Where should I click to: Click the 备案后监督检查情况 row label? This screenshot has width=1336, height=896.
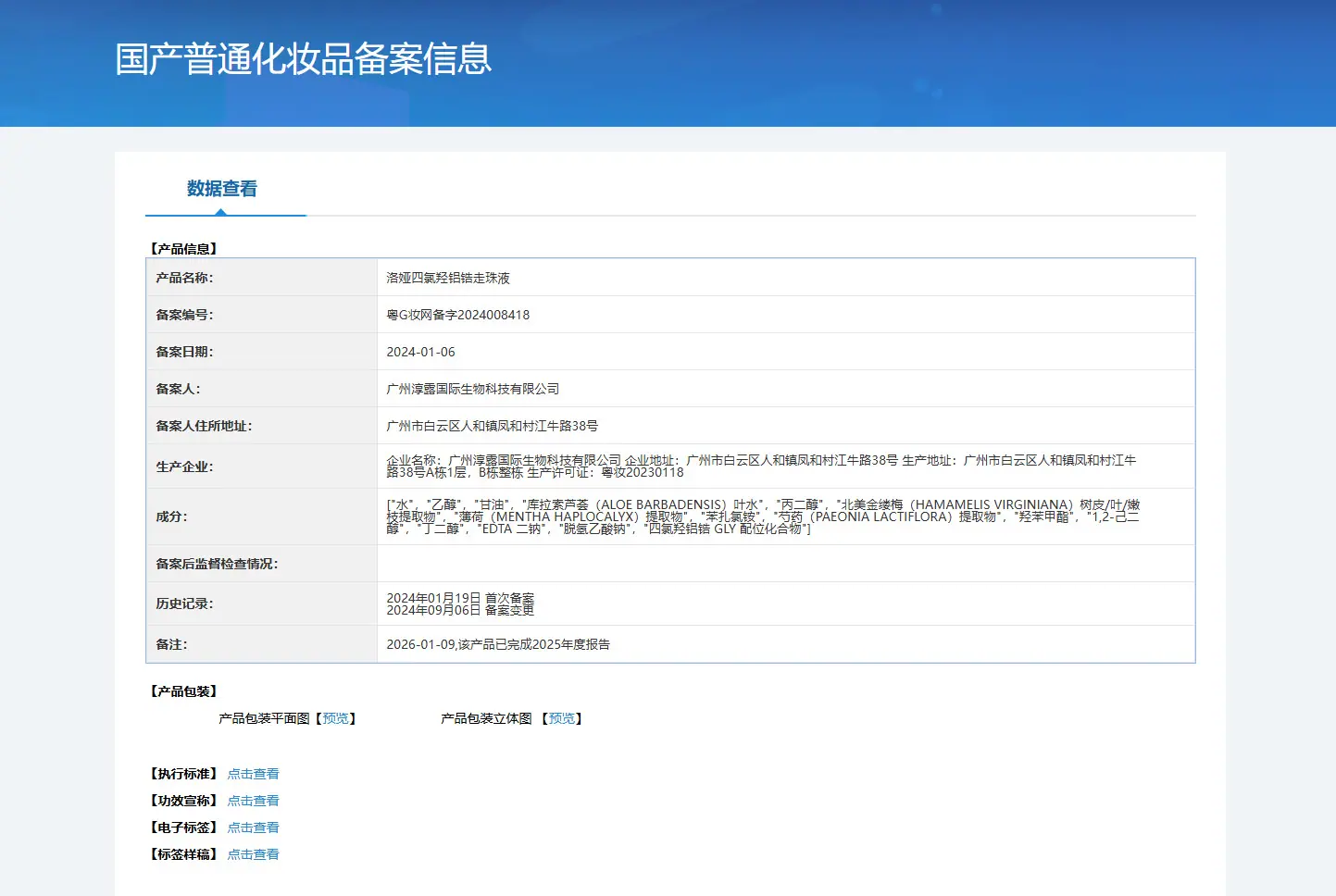click(x=217, y=564)
